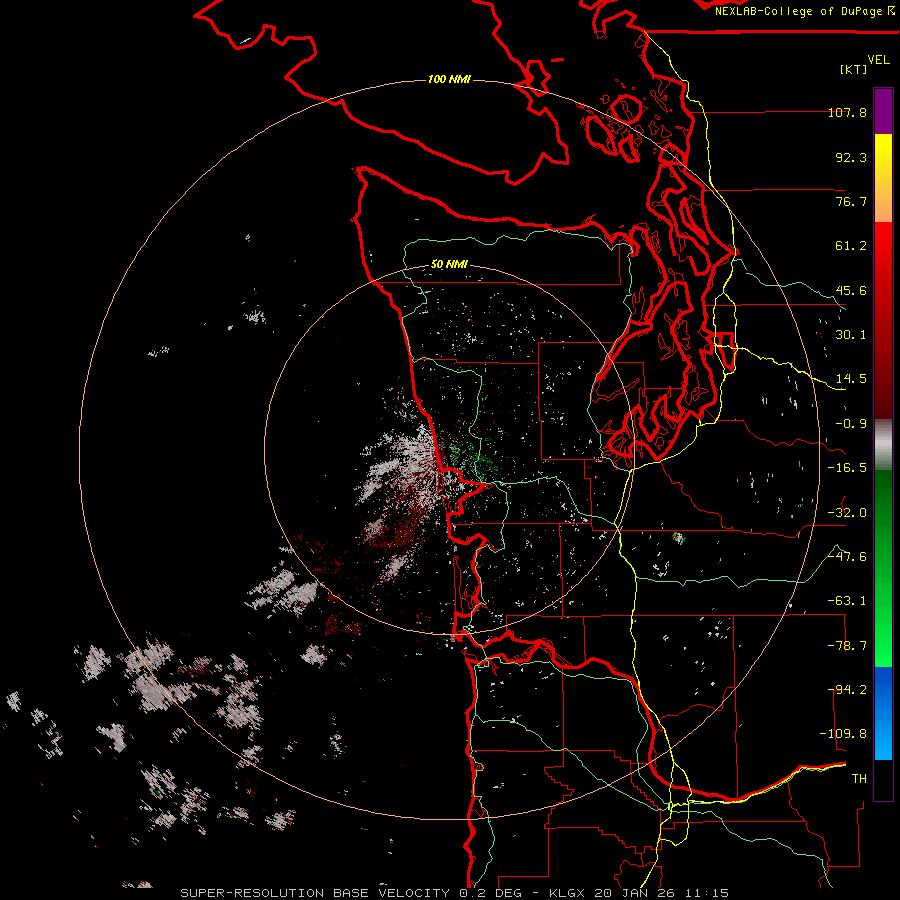
Task: Click the 92.3 velocity legend value
Action: 851,157
